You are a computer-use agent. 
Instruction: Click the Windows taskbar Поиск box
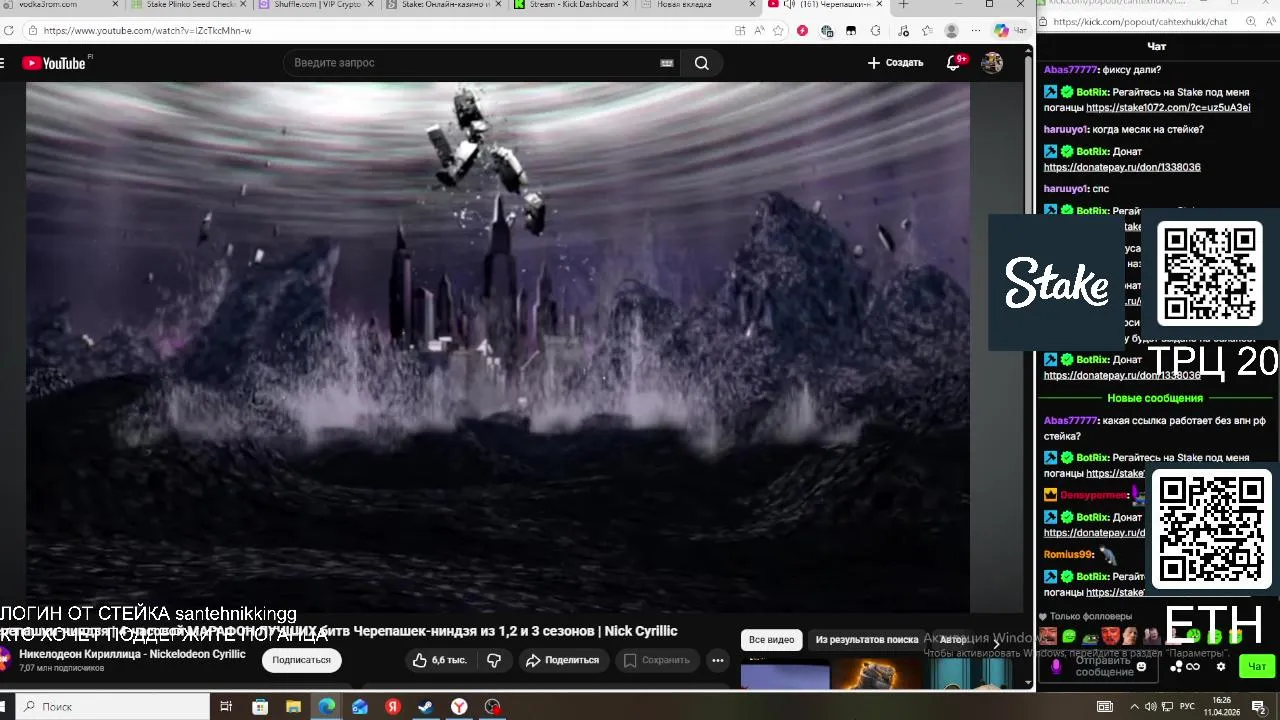(x=112, y=707)
